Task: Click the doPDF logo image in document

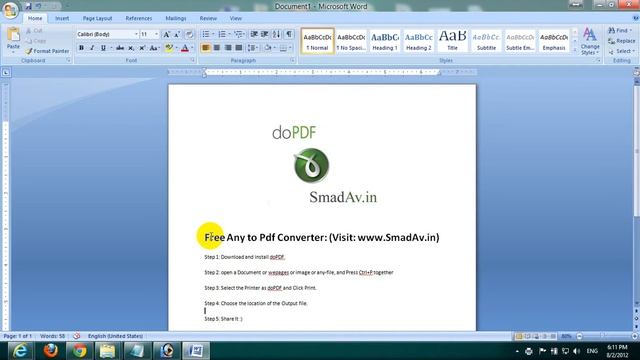Action: [311, 165]
